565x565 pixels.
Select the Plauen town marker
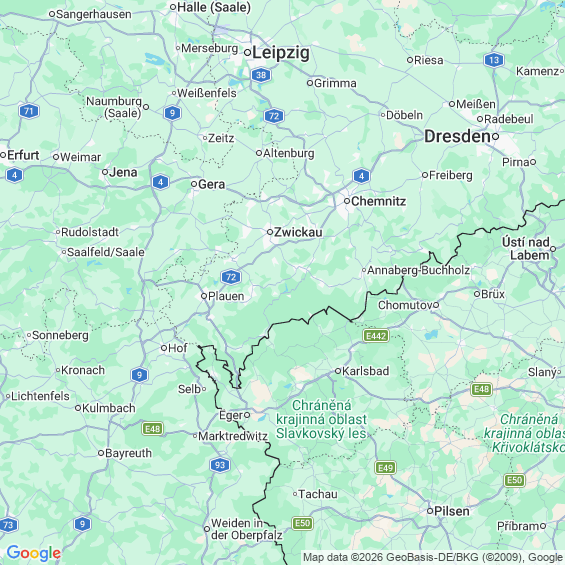[204, 296]
